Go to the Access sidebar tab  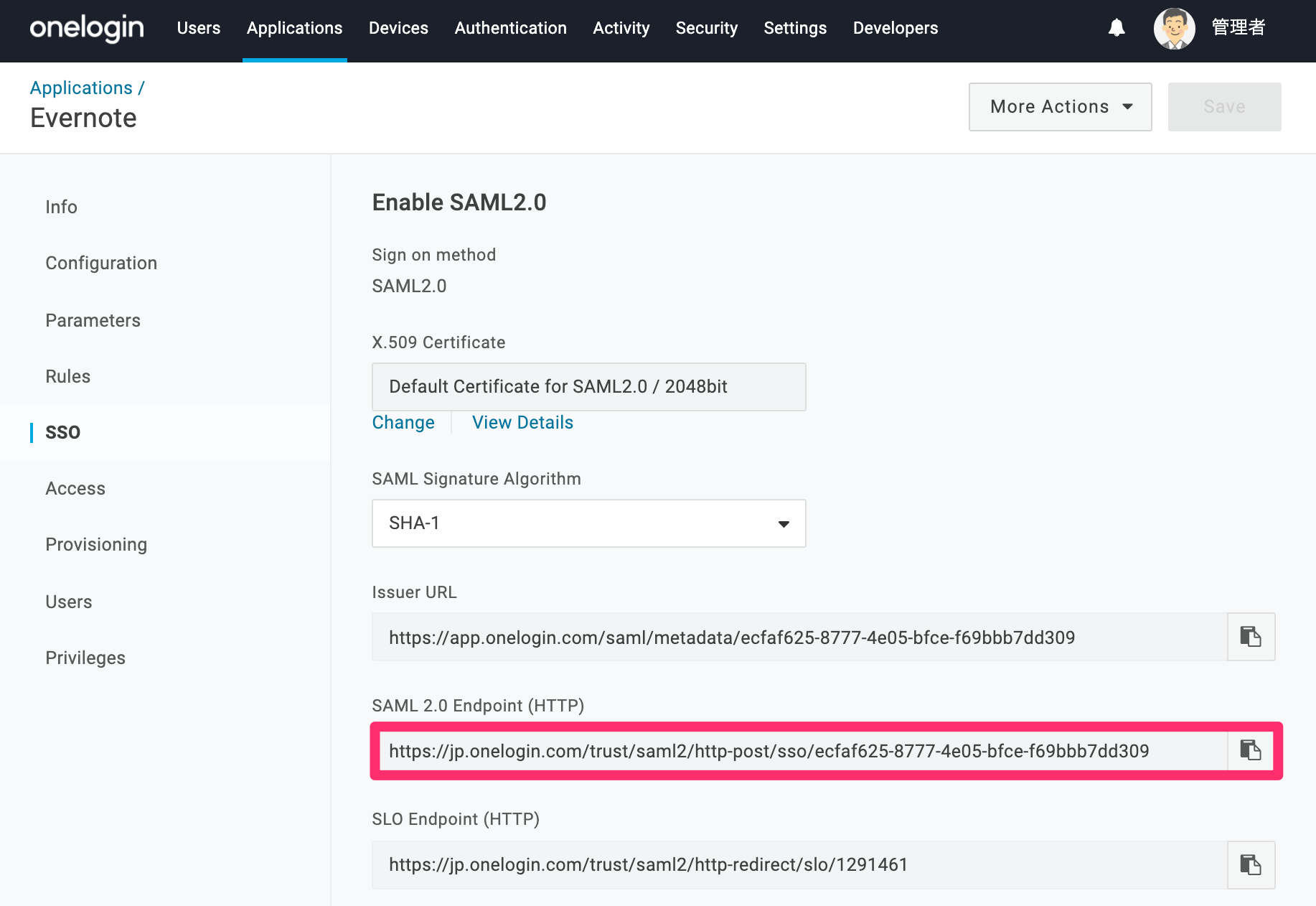point(75,488)
